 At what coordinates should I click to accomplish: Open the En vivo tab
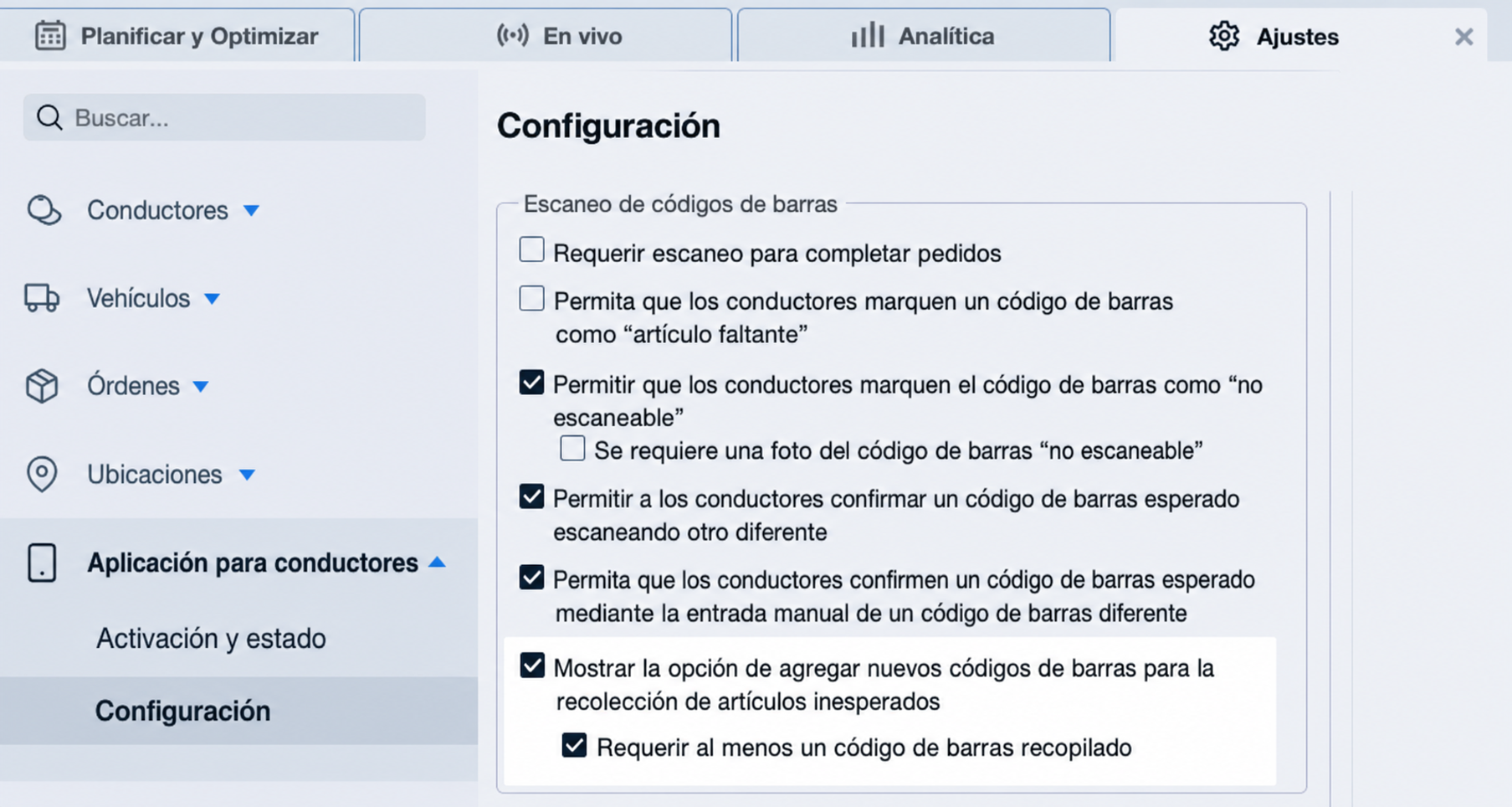pos(546,36)
